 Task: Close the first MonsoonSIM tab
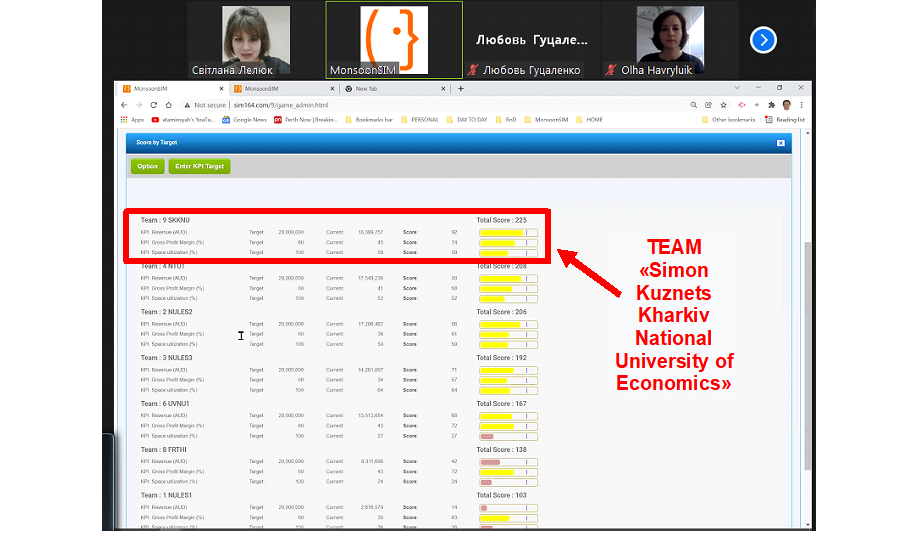[221, 89]
